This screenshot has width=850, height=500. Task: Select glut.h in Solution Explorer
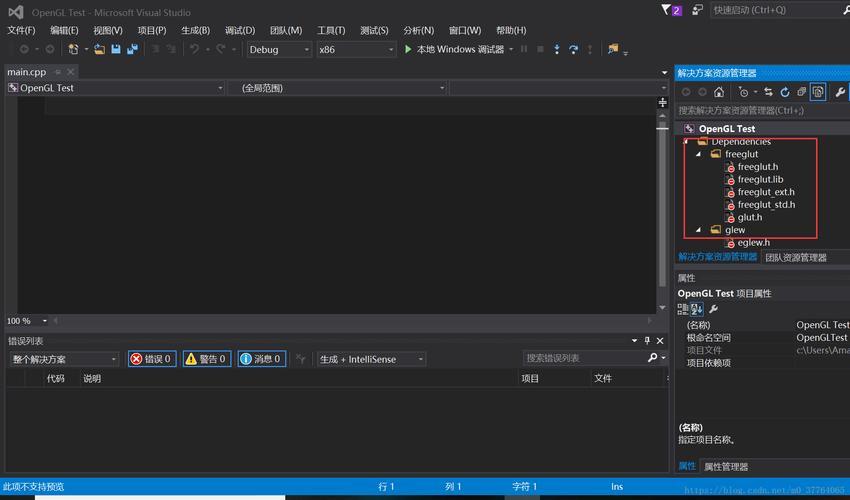coord(750,217)
